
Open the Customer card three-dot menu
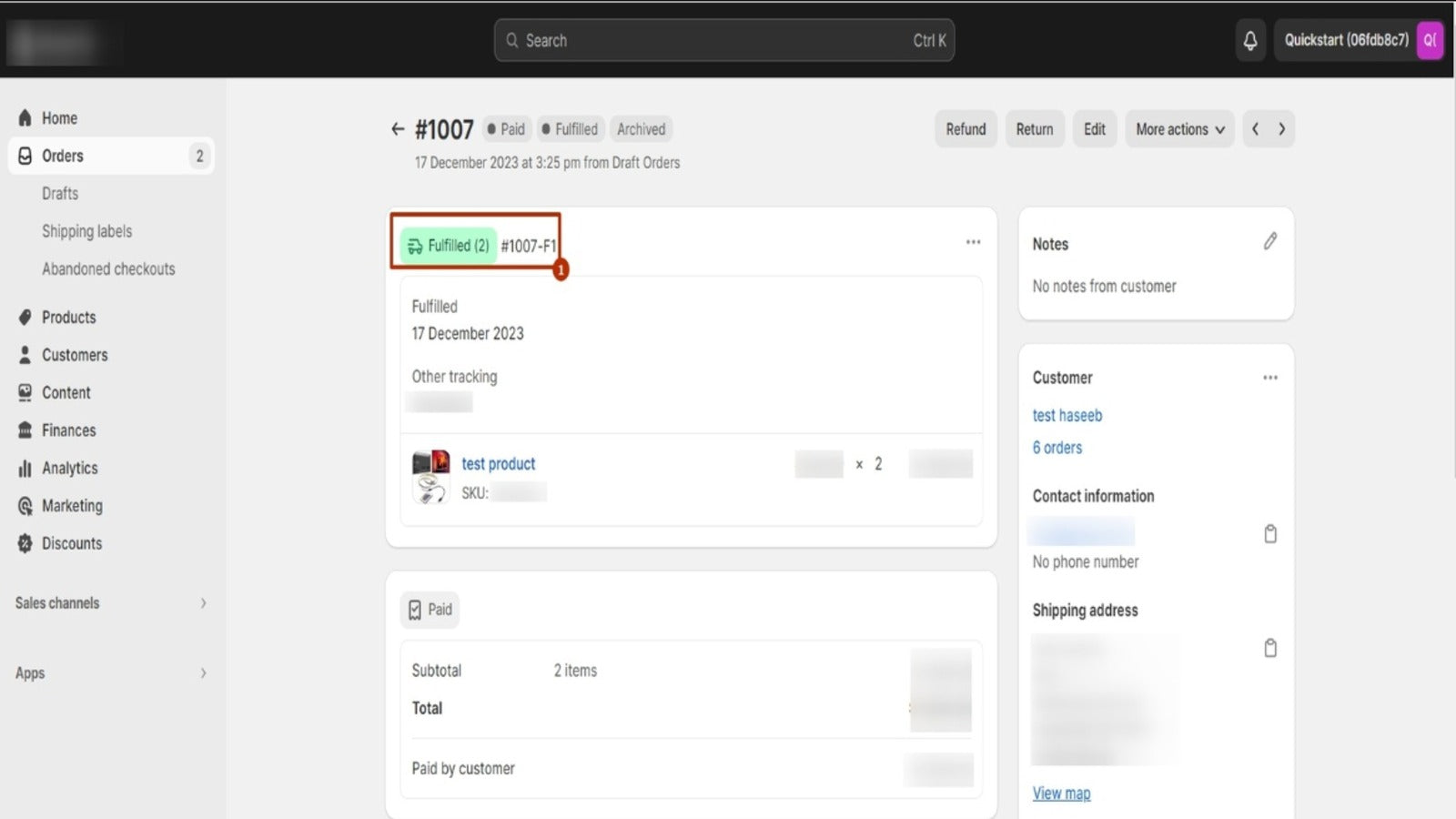(x=1270, y=378)
